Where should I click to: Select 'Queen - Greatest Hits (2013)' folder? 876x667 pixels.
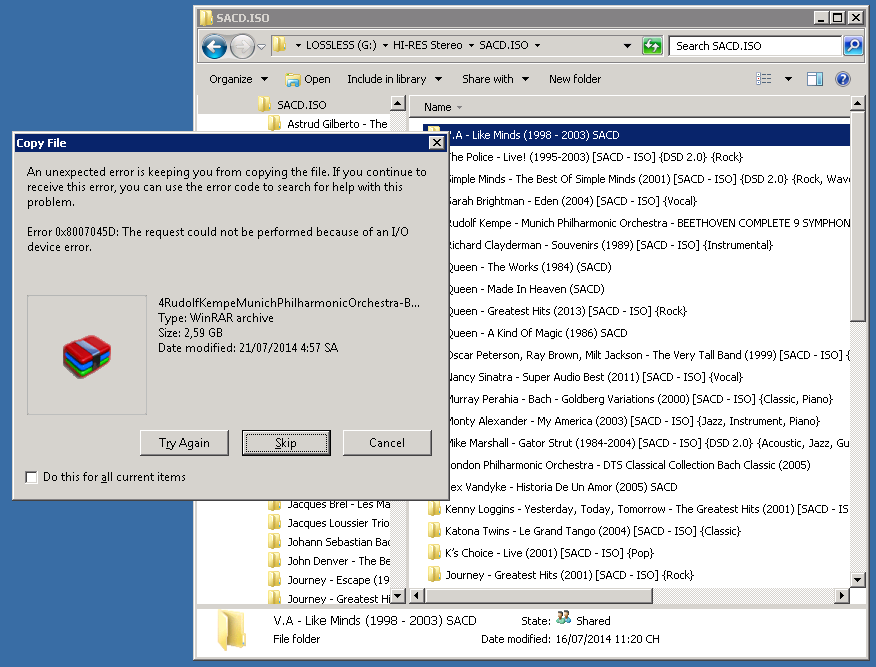click(568, 311)
